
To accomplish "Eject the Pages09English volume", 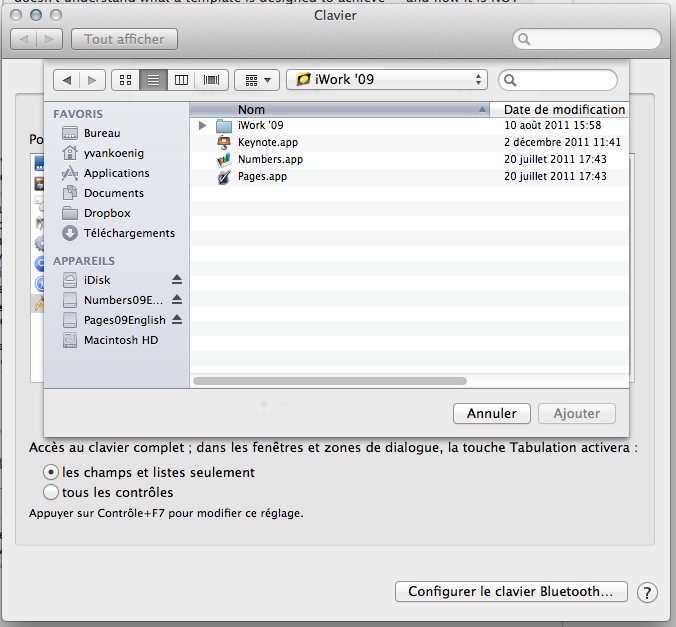I will 177,320.
